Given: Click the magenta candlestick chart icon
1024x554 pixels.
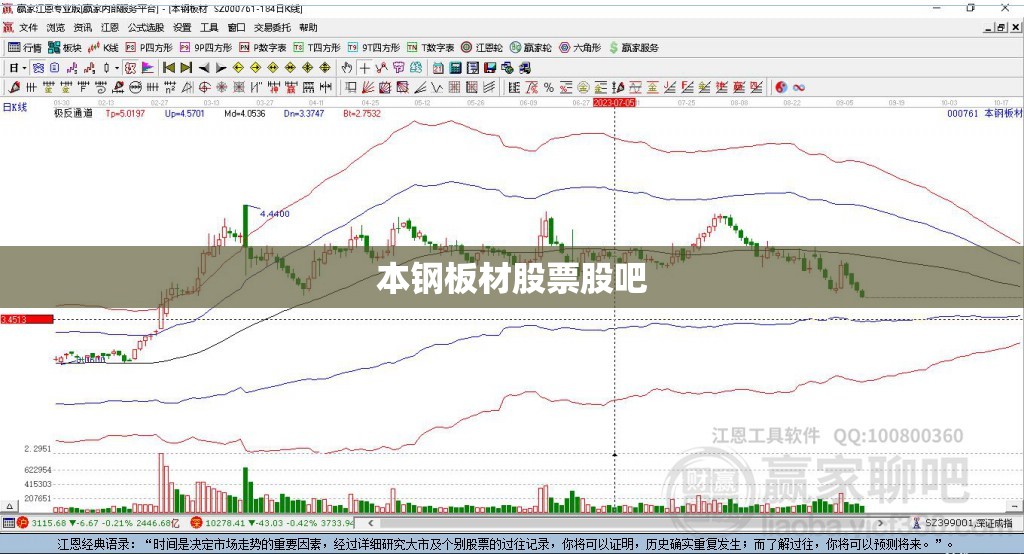Looking at the screenshot, I should pos(72,68).
